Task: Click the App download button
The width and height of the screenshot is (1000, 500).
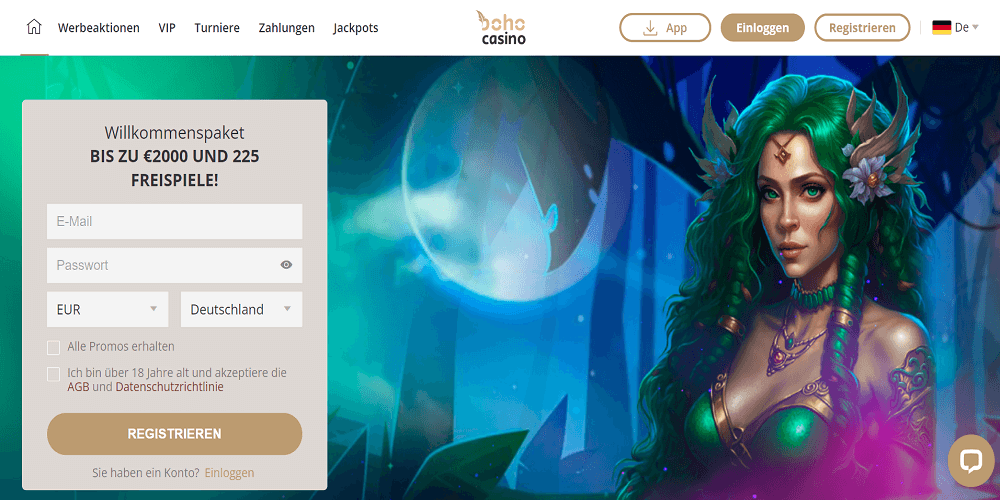Action: (665, 28)
